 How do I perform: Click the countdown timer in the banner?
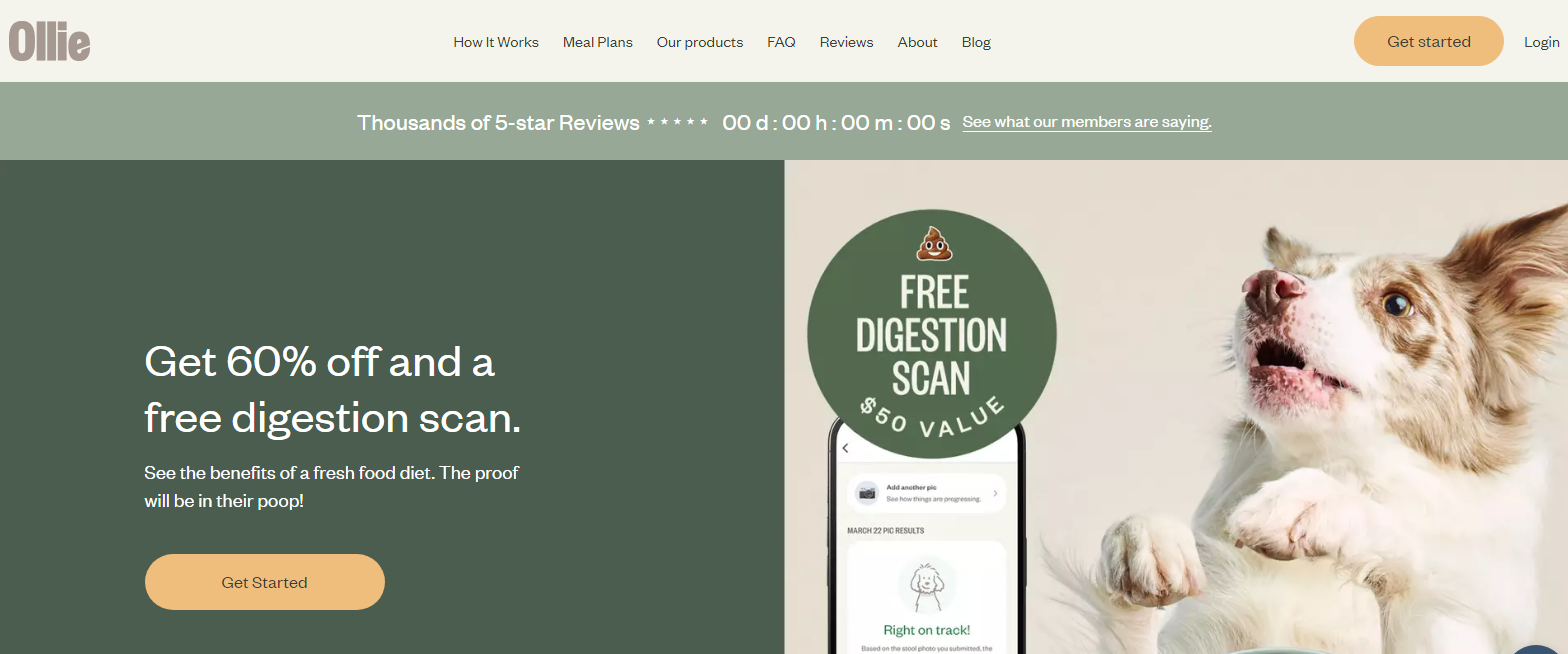click(x=836, y=123)
